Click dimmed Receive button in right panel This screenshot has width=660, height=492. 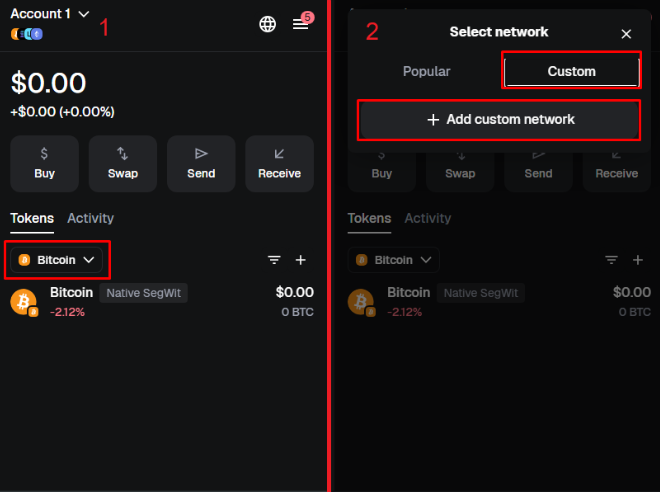(617, 172)
